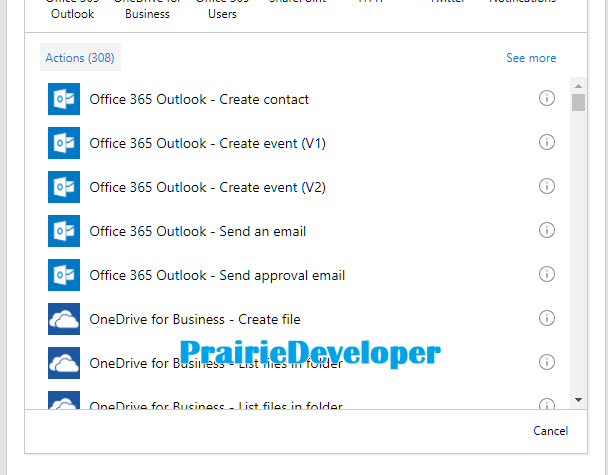Select Office 365 Outlook - Create event (V2)
Viewport: 608px width, 475px height.
pyautogui.click(x=207, y=187)
